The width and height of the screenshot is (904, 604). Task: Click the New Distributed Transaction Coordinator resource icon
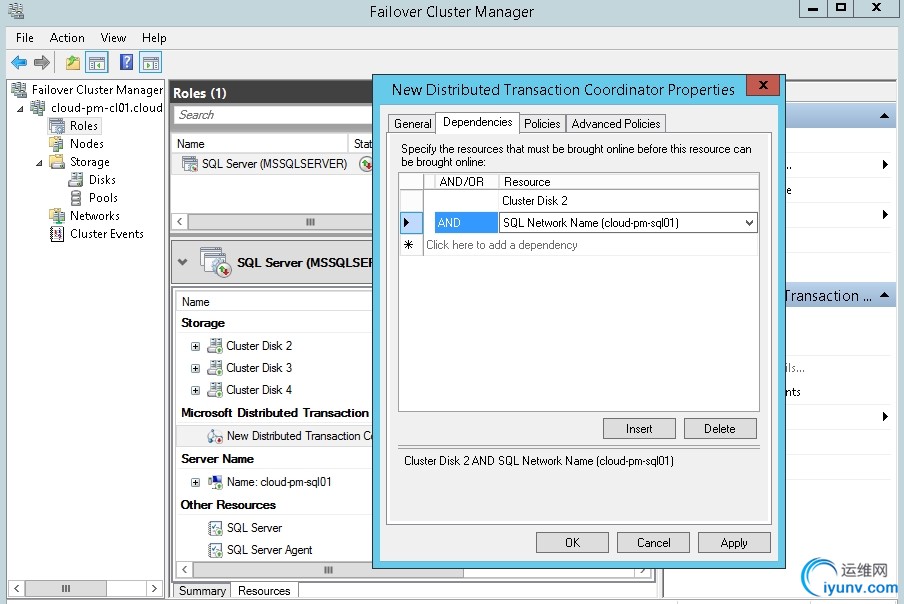215,436
